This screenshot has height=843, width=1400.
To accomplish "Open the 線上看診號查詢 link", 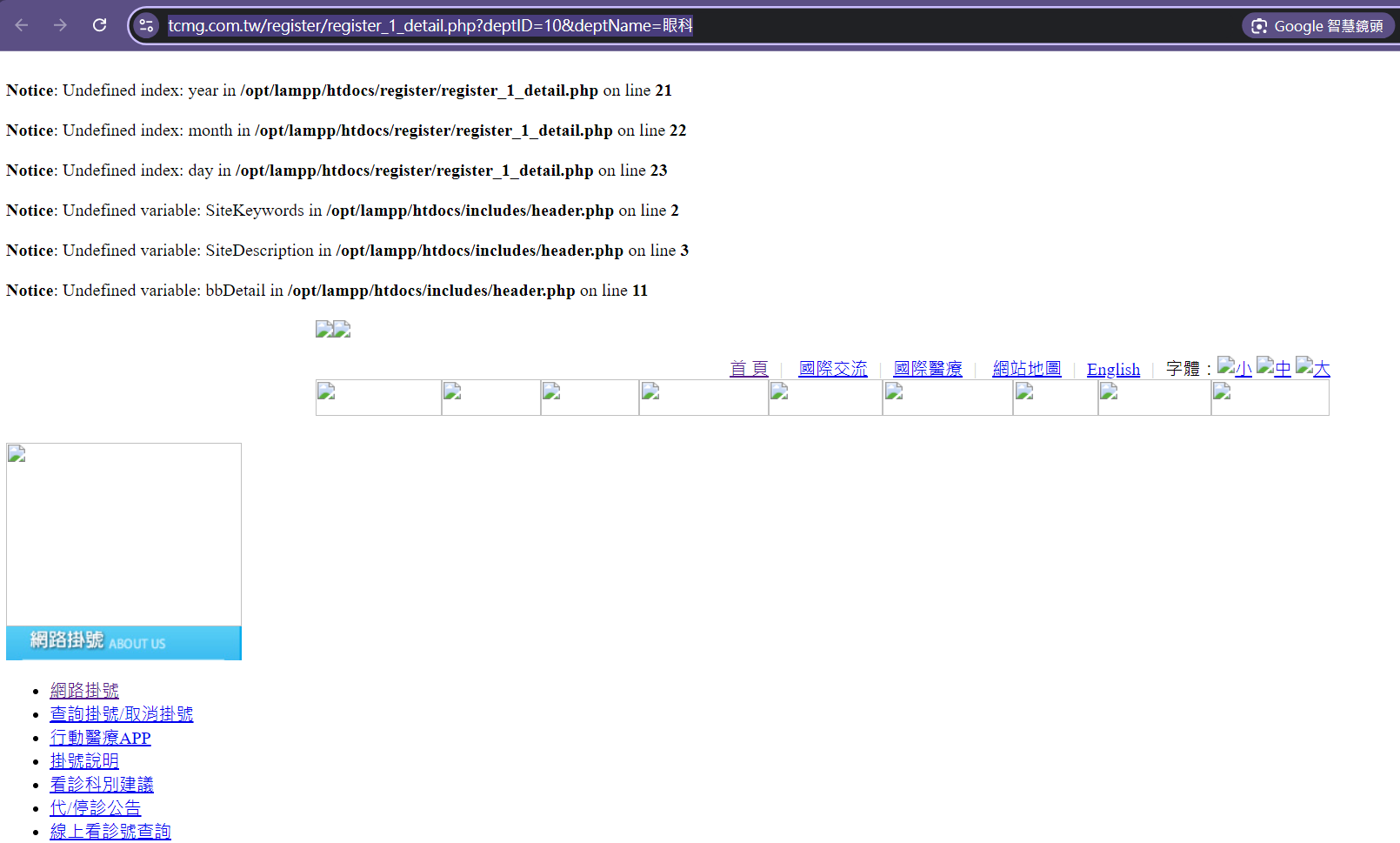I will click(x=110, y=832).
